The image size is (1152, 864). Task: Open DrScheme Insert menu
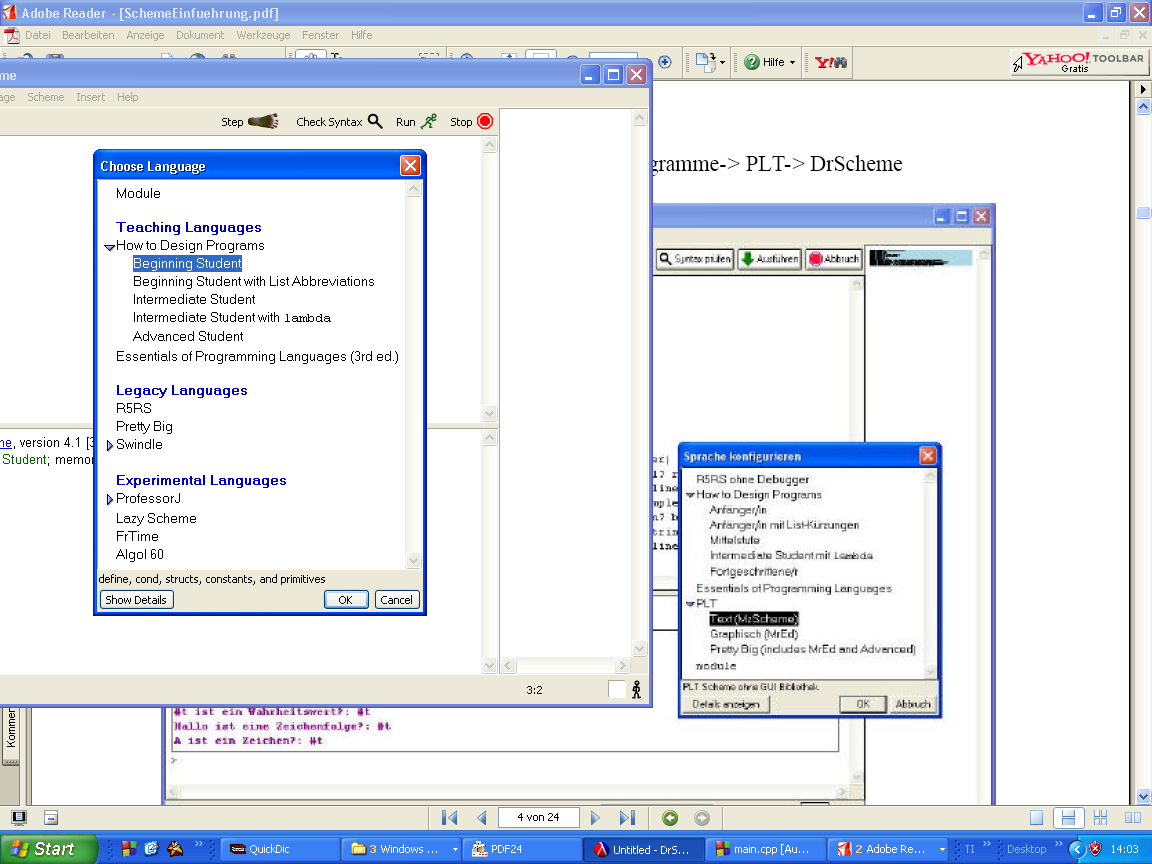(x=90, y=97)
